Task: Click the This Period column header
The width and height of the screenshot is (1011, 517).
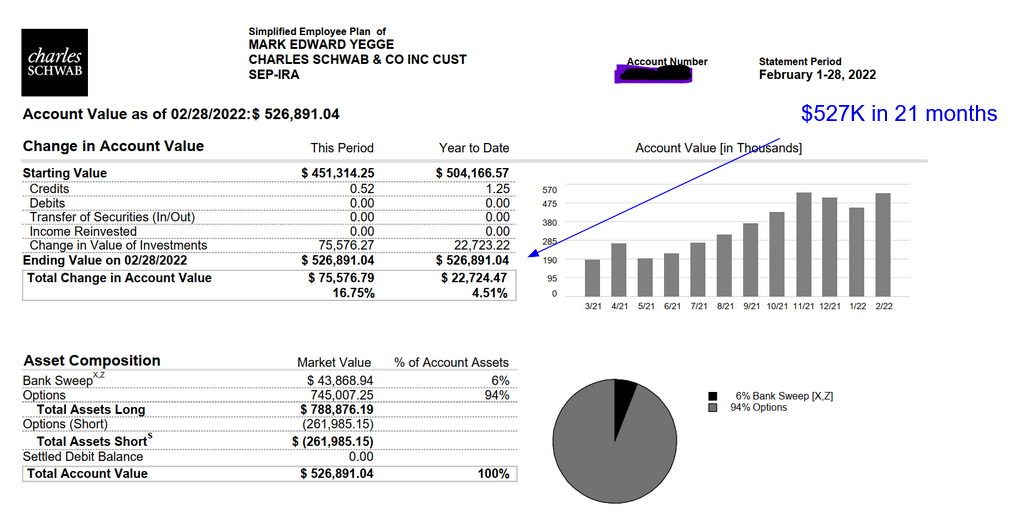Action: (342, 148)
